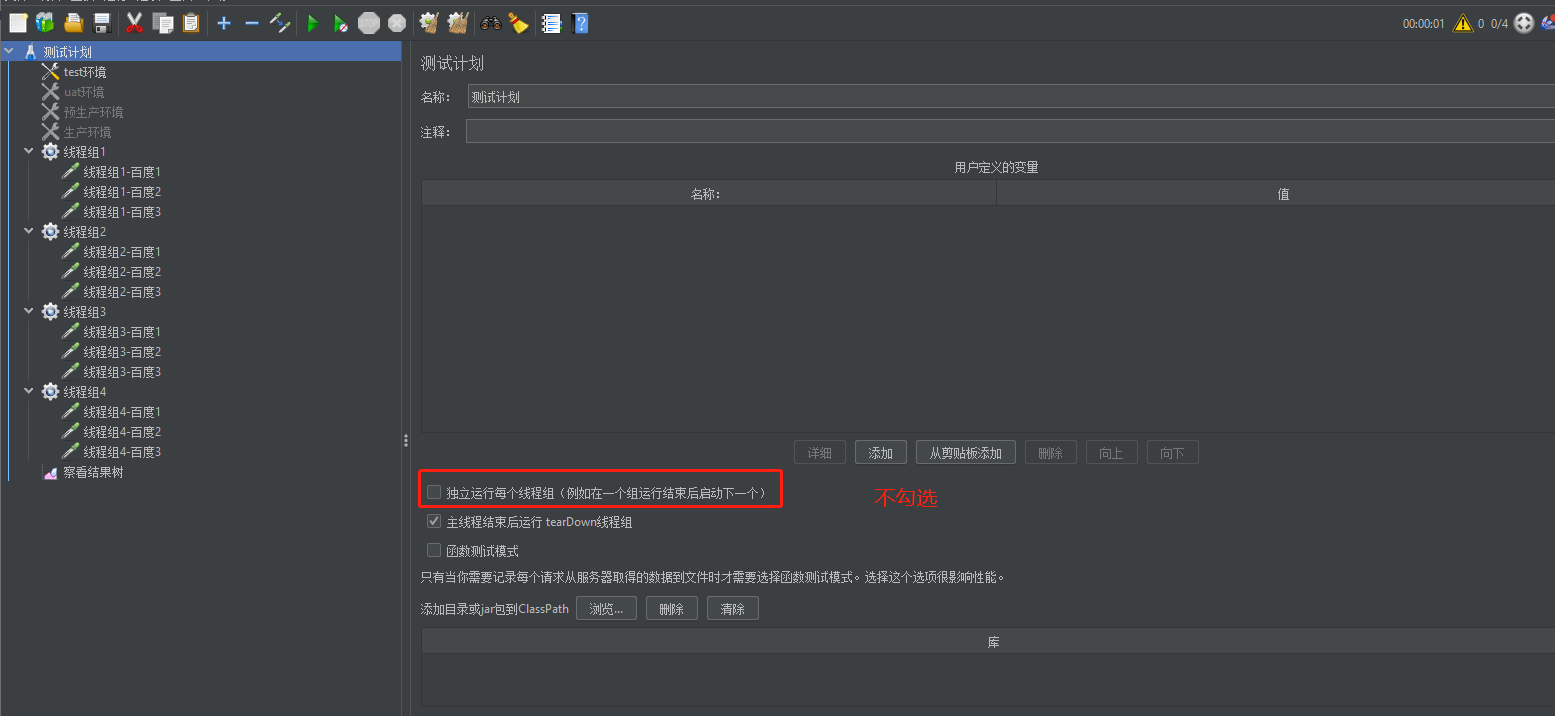
Task: Click the Paste clipboard icon
Action: pos(190,23)
